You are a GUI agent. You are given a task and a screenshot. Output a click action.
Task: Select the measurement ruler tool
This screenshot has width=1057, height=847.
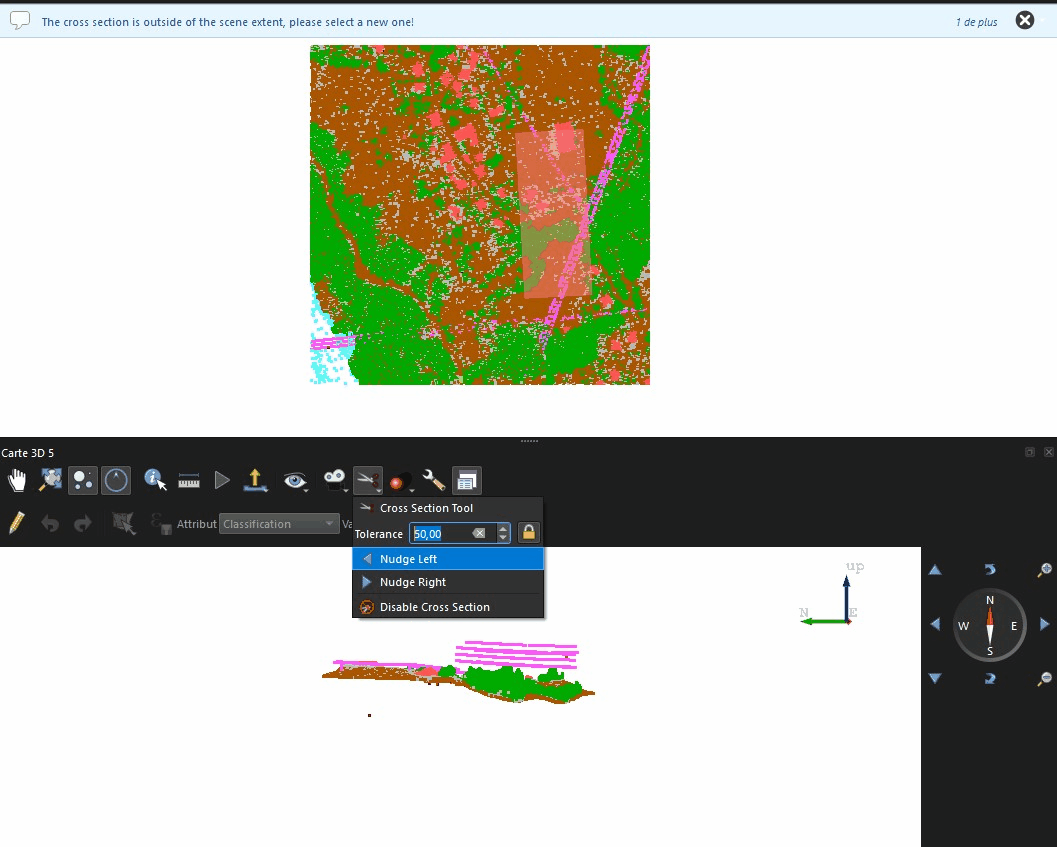189,481
